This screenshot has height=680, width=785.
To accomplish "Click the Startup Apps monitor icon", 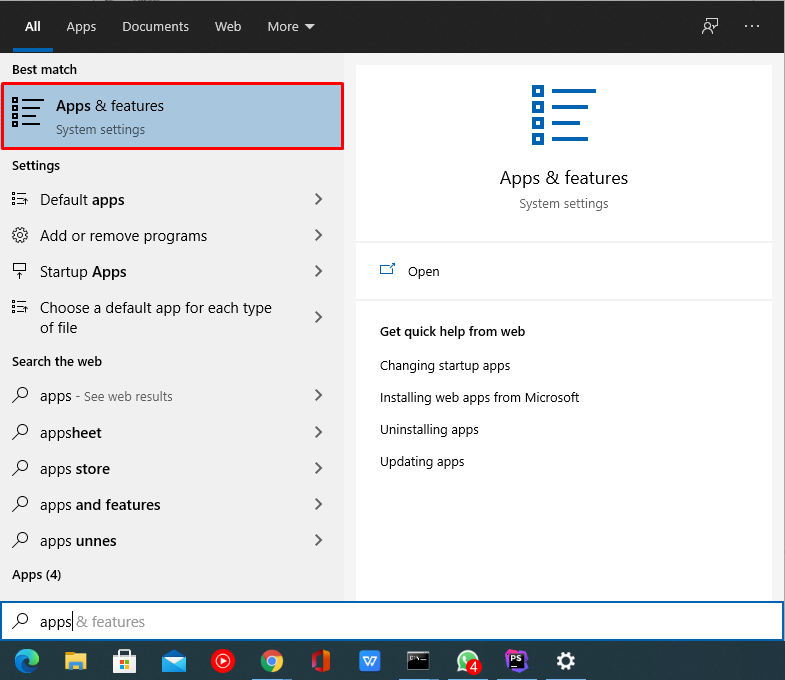I will pyautogui.click(x=20, y=271).
